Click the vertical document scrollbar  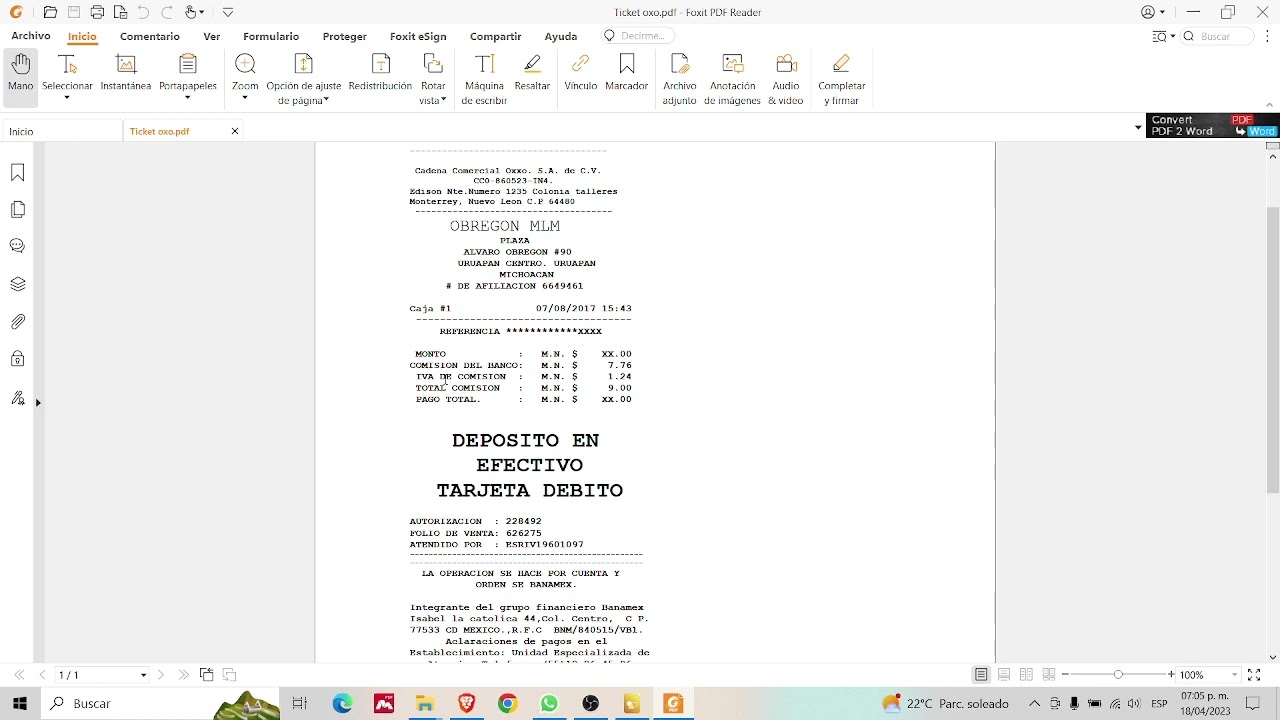1272,350
